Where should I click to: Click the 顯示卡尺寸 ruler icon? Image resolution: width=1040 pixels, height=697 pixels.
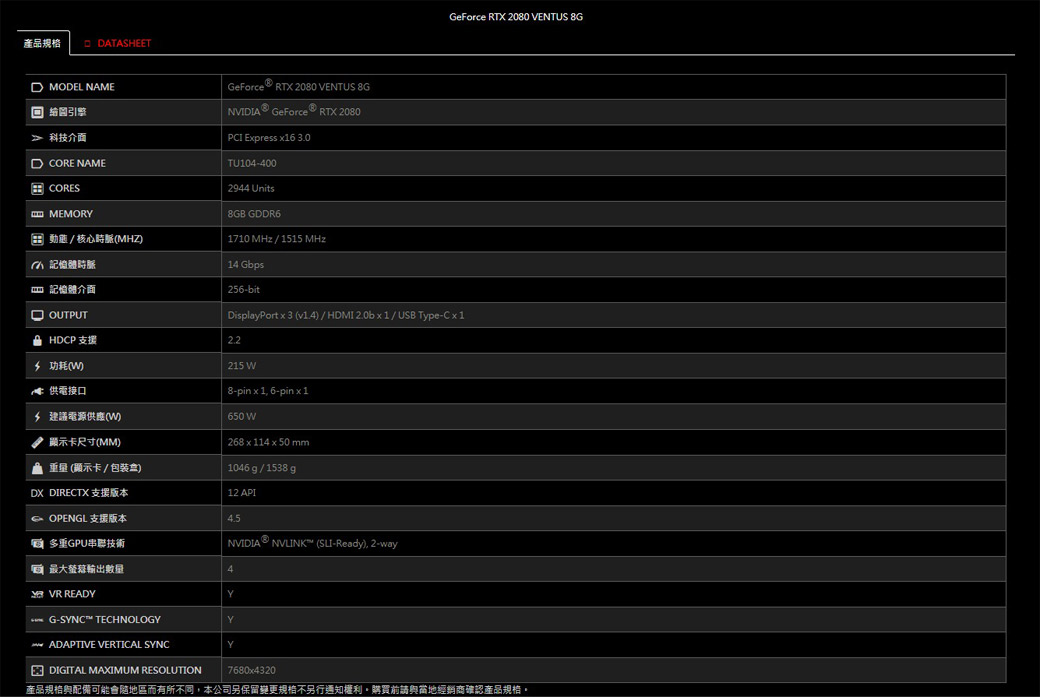click(x=37, y=442)
